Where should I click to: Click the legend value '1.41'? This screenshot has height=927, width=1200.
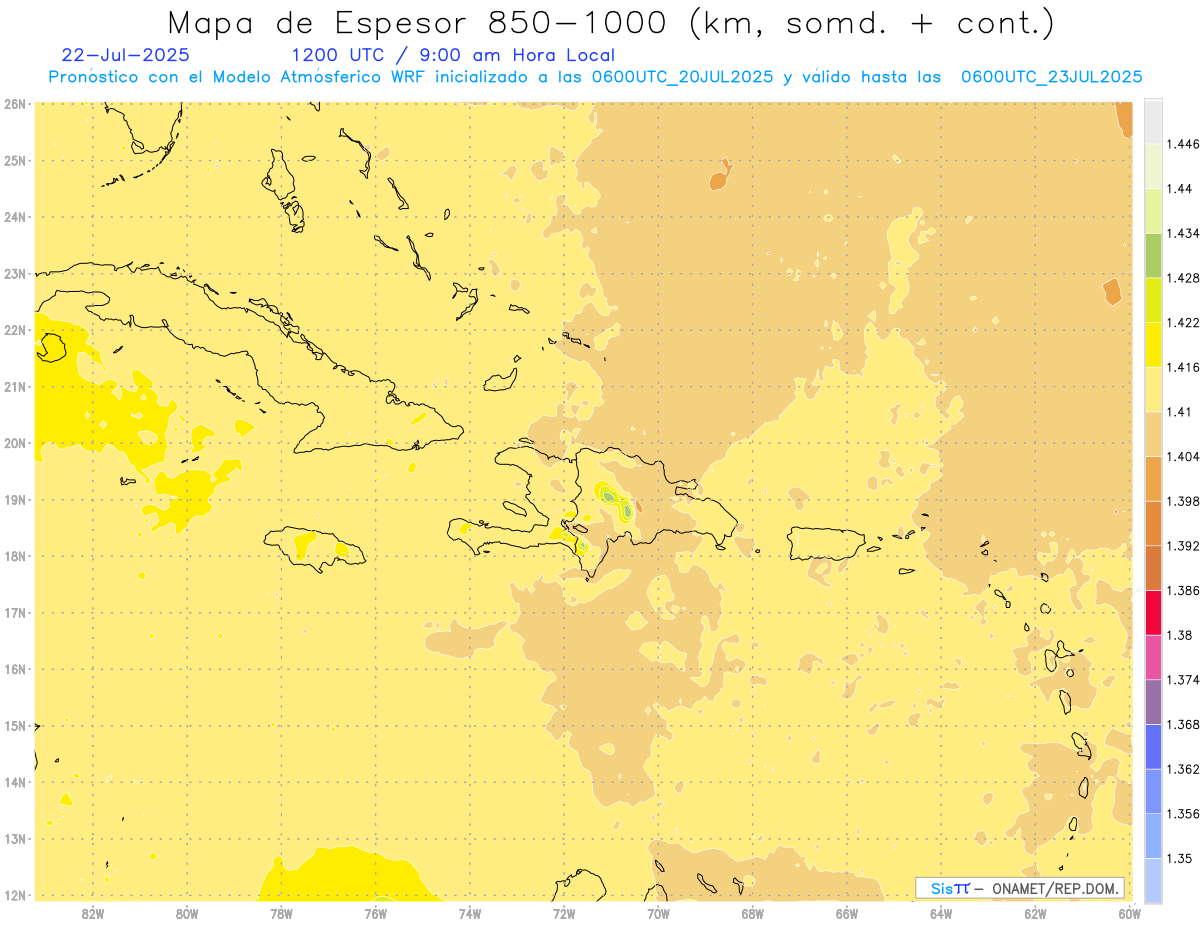tap(1179, 412)
